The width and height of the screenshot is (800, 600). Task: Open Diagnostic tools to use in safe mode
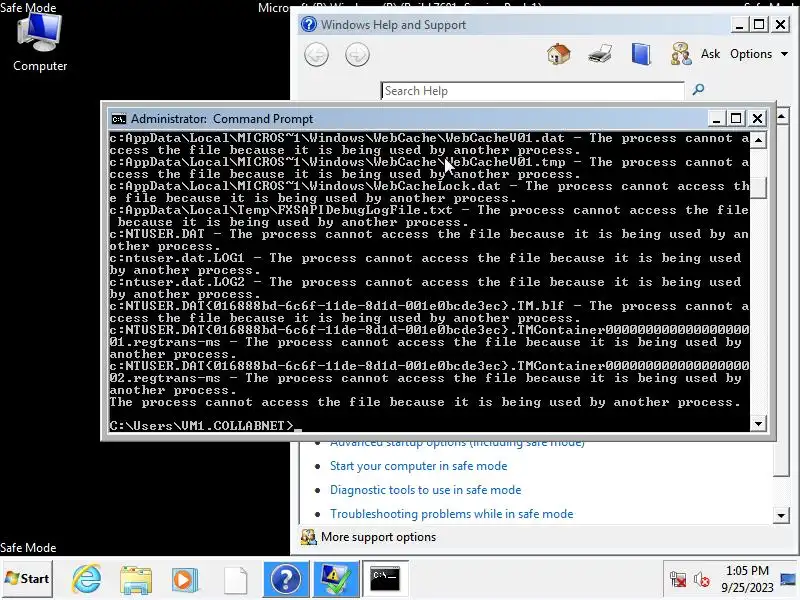coord(426,490)
